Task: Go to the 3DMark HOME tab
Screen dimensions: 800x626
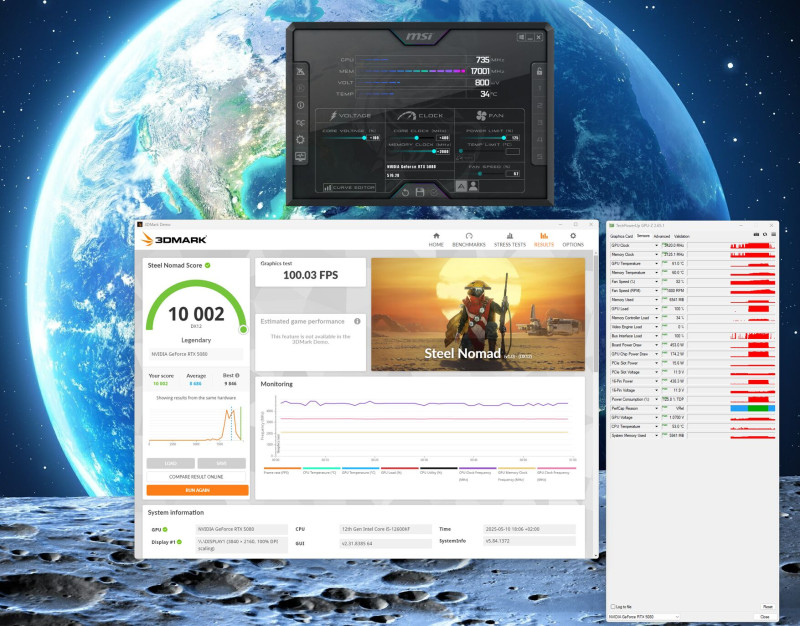Action: tap(436, 240)
